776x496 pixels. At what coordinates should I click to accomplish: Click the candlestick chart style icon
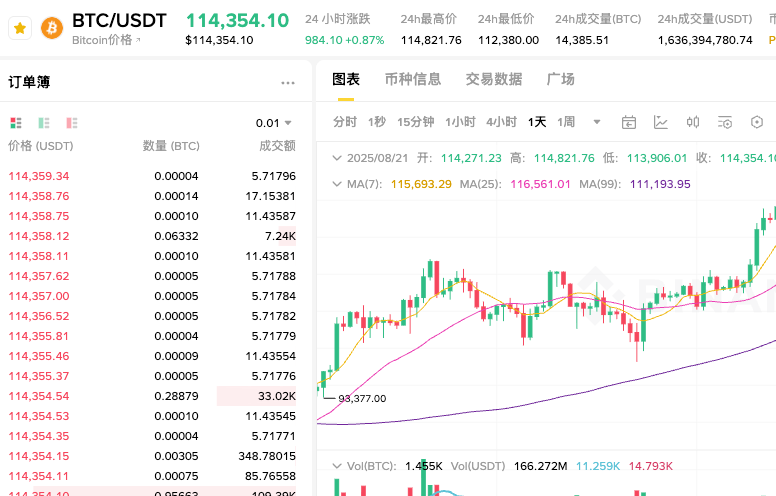click(x=693, y=122)
